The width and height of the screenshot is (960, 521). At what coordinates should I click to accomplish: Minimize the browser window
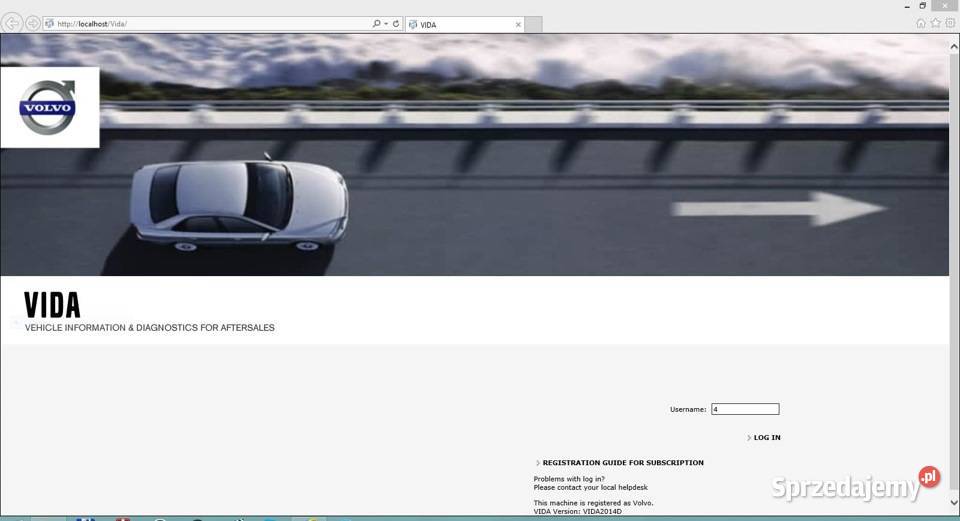coord(907,6)
